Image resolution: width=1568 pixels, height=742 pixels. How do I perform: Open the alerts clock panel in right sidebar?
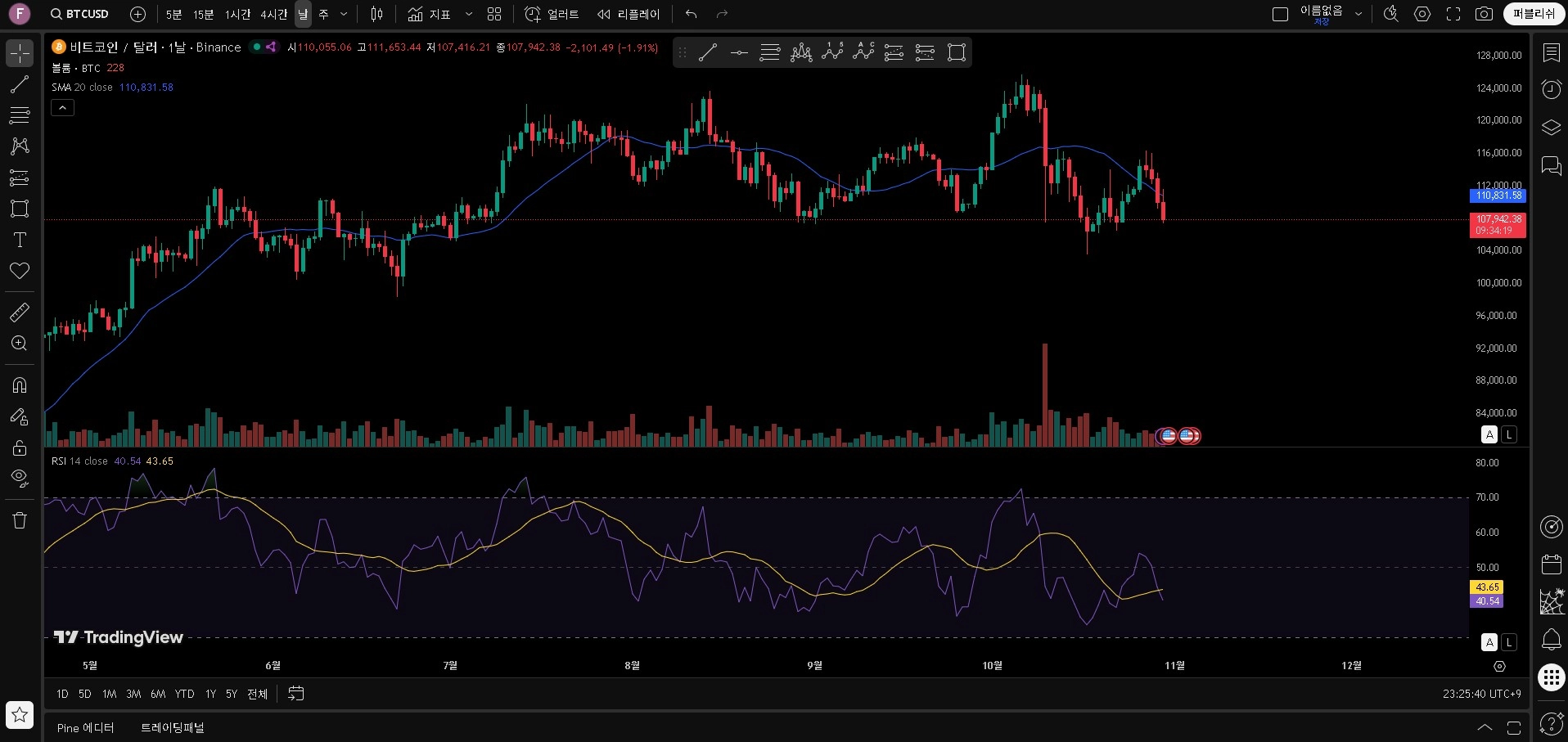(x=1549, y=90)
